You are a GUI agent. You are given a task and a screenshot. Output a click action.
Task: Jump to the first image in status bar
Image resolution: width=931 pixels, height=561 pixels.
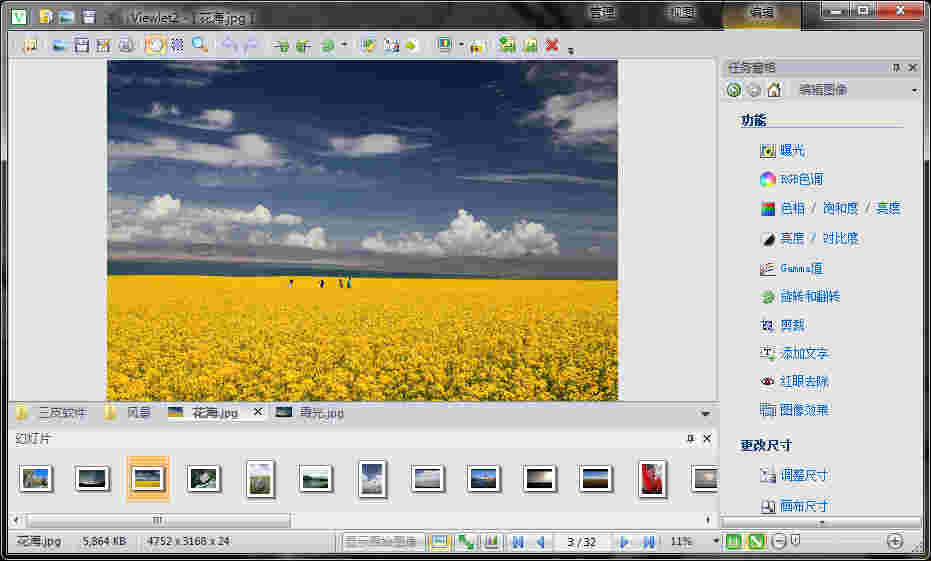pos(517,542)
